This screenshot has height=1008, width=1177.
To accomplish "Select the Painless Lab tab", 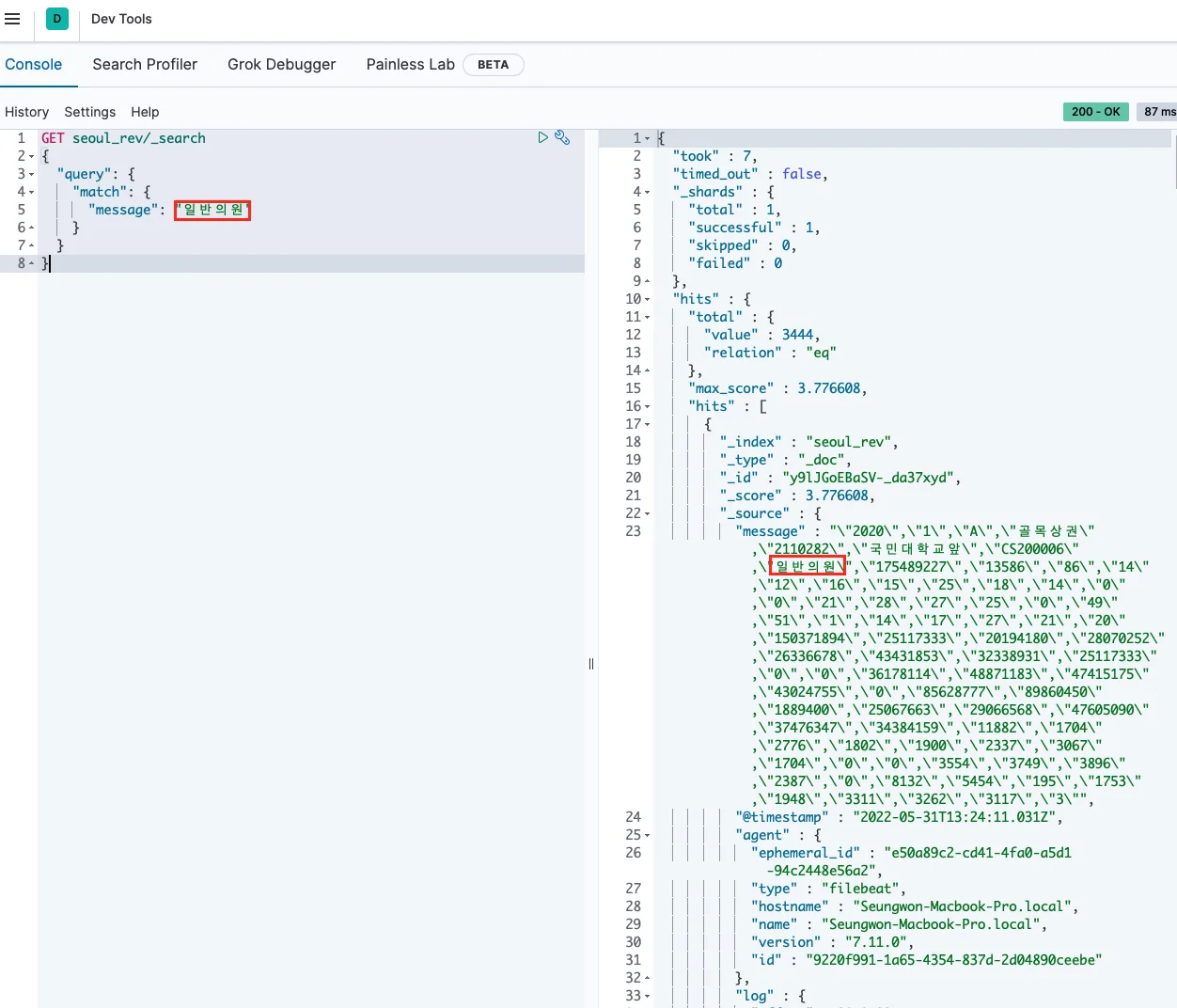I will [x=410, y=65].
